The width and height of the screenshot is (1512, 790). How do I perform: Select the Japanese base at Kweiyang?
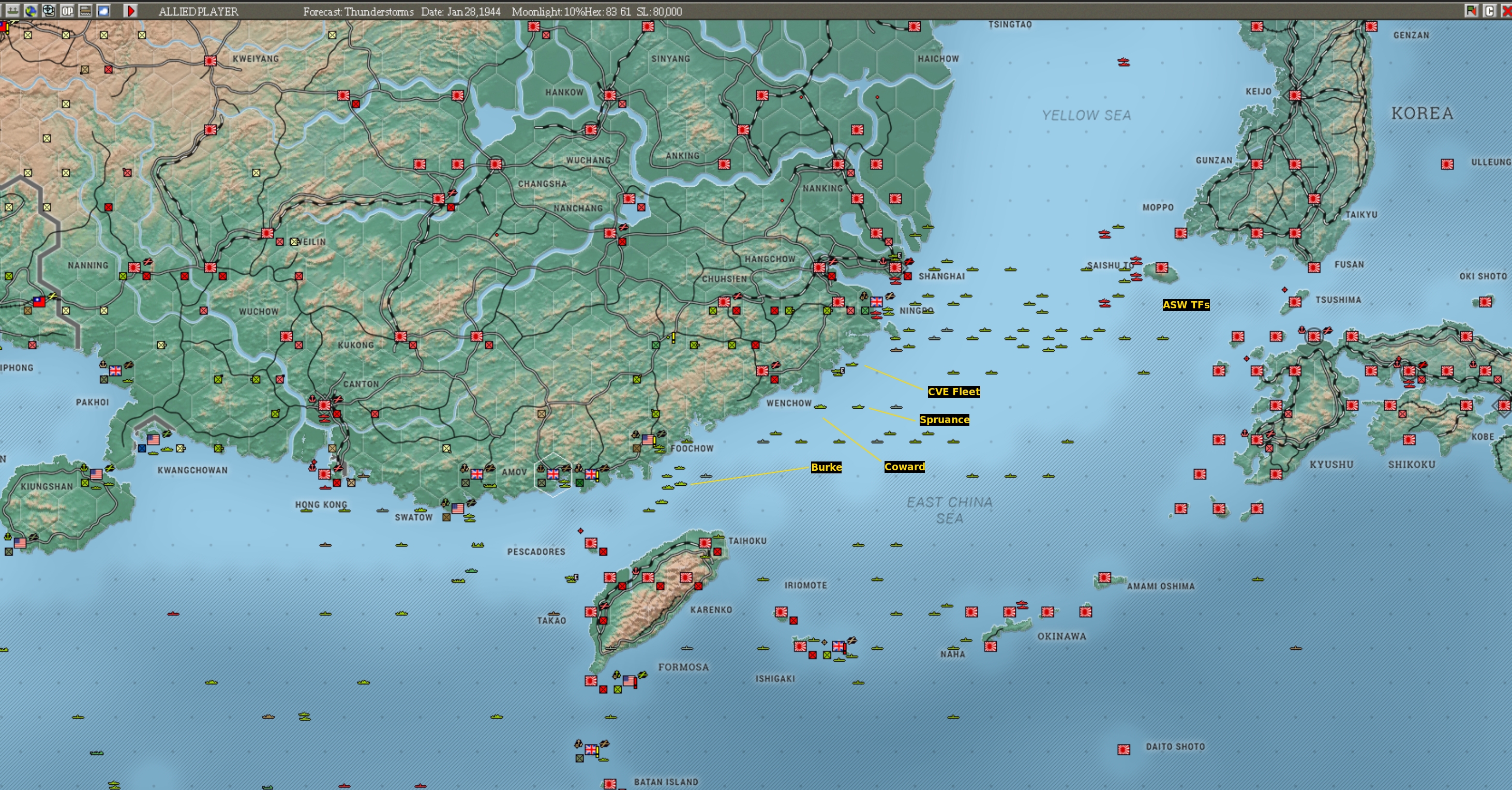211,61
